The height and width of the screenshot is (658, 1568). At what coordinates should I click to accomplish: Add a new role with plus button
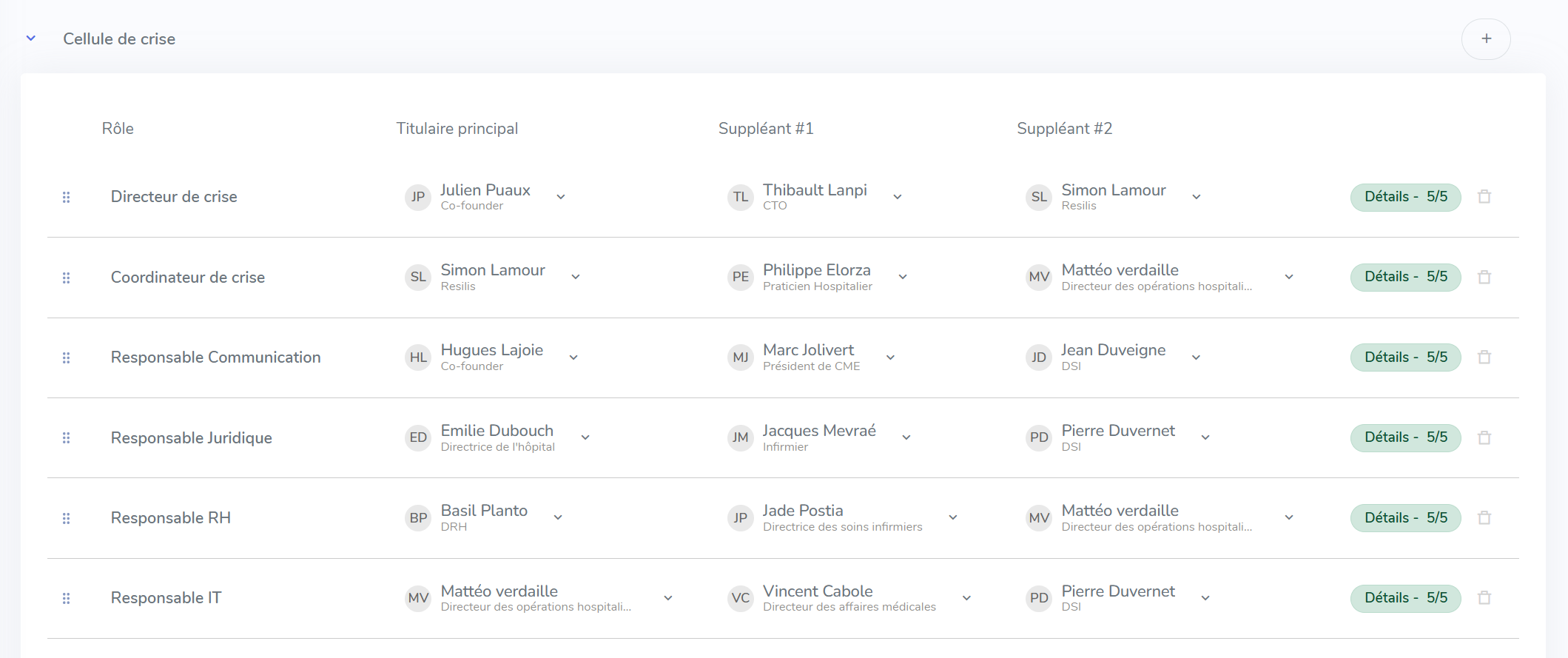coord(1486,38)
